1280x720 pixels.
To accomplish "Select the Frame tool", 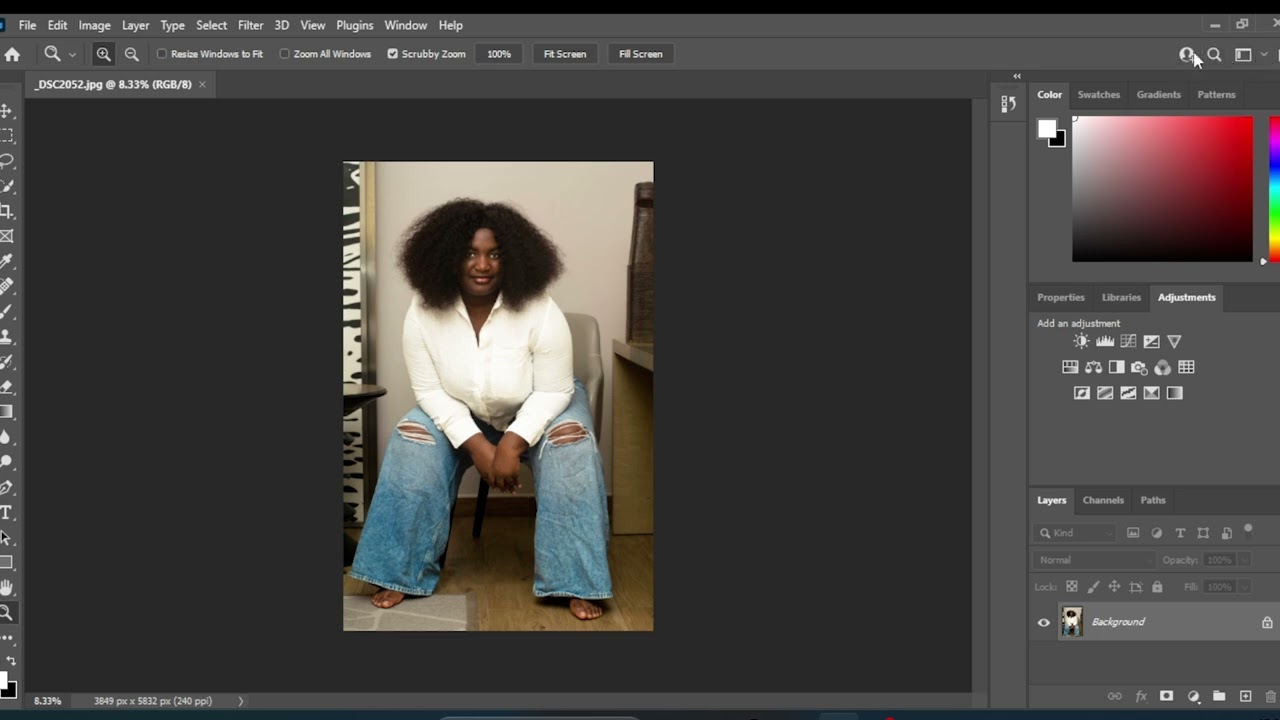I will [6, 236].
